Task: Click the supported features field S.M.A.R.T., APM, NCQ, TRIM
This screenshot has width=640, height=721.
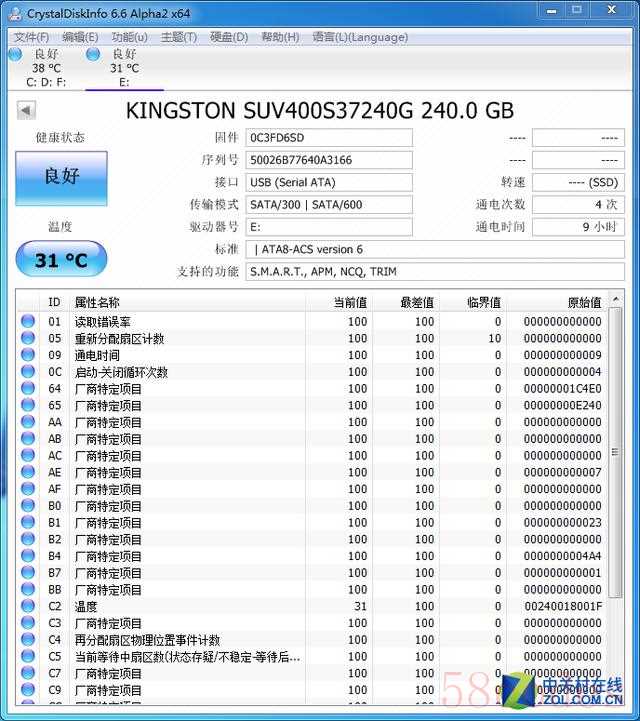Action: click(435, 272)
